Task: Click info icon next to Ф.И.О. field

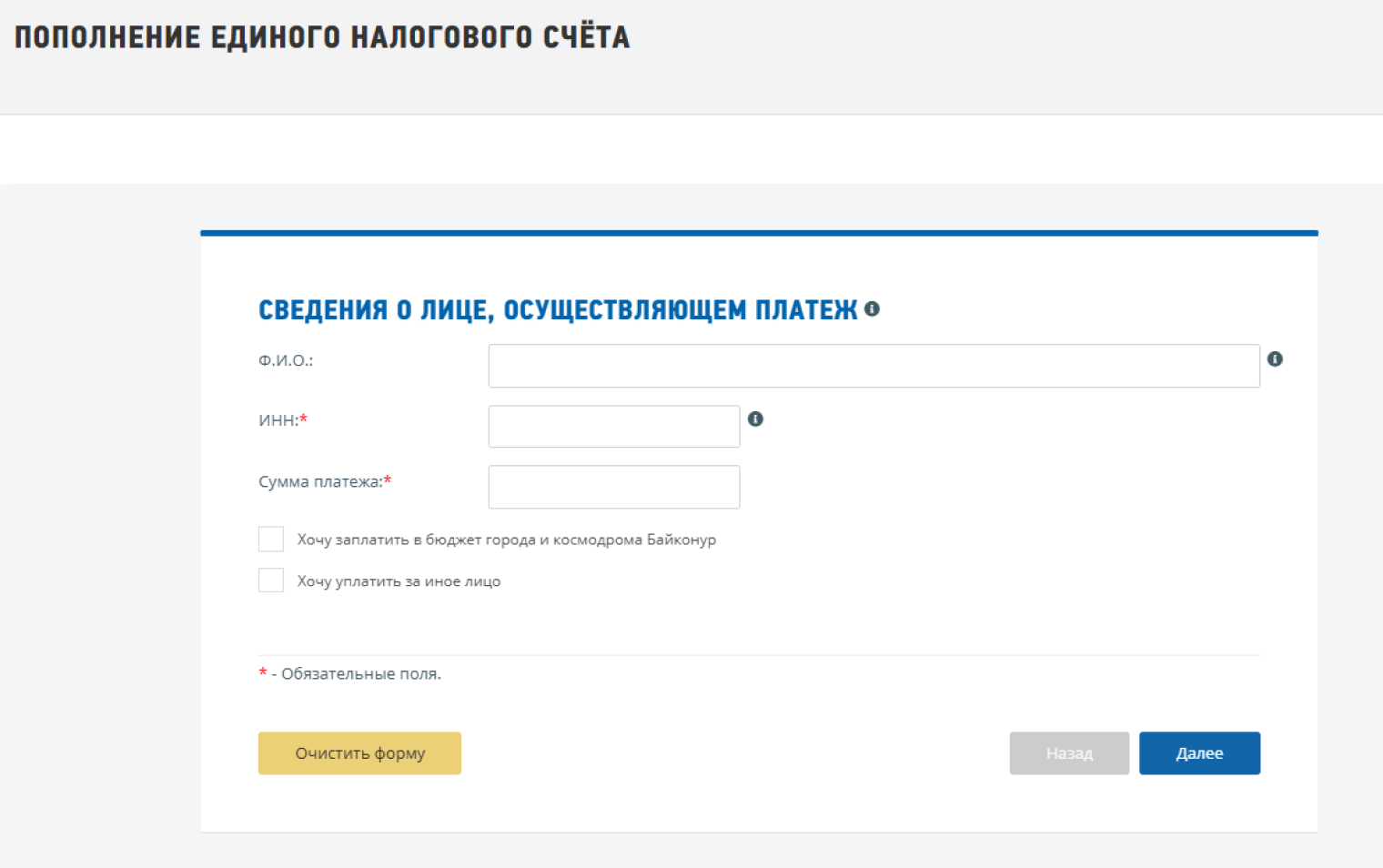Action: pyautogui.click(x=1275, y=359)
